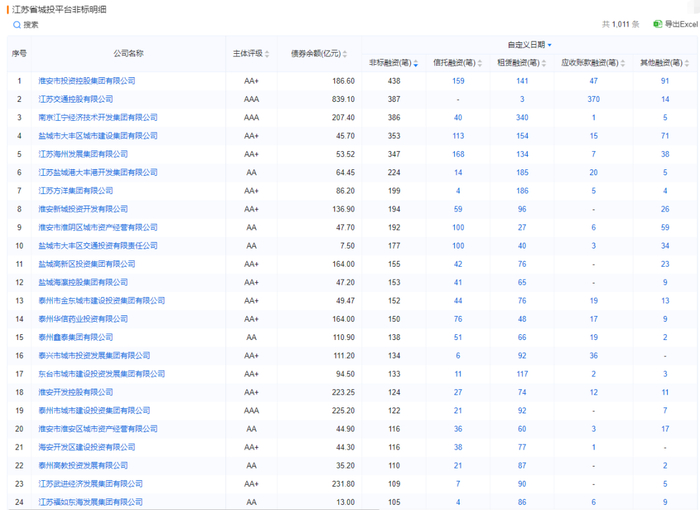Sort by 租赁融资(笔) column arrows
The height and width of the screenshot is (510, 700).
tap(544, 63)
